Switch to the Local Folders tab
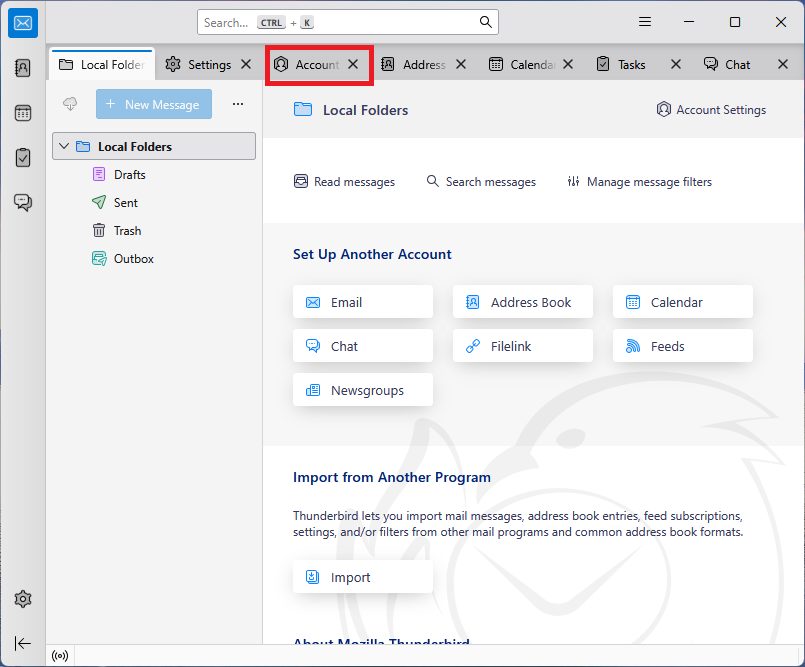This screenshot has width=805, height=667. 102,65
